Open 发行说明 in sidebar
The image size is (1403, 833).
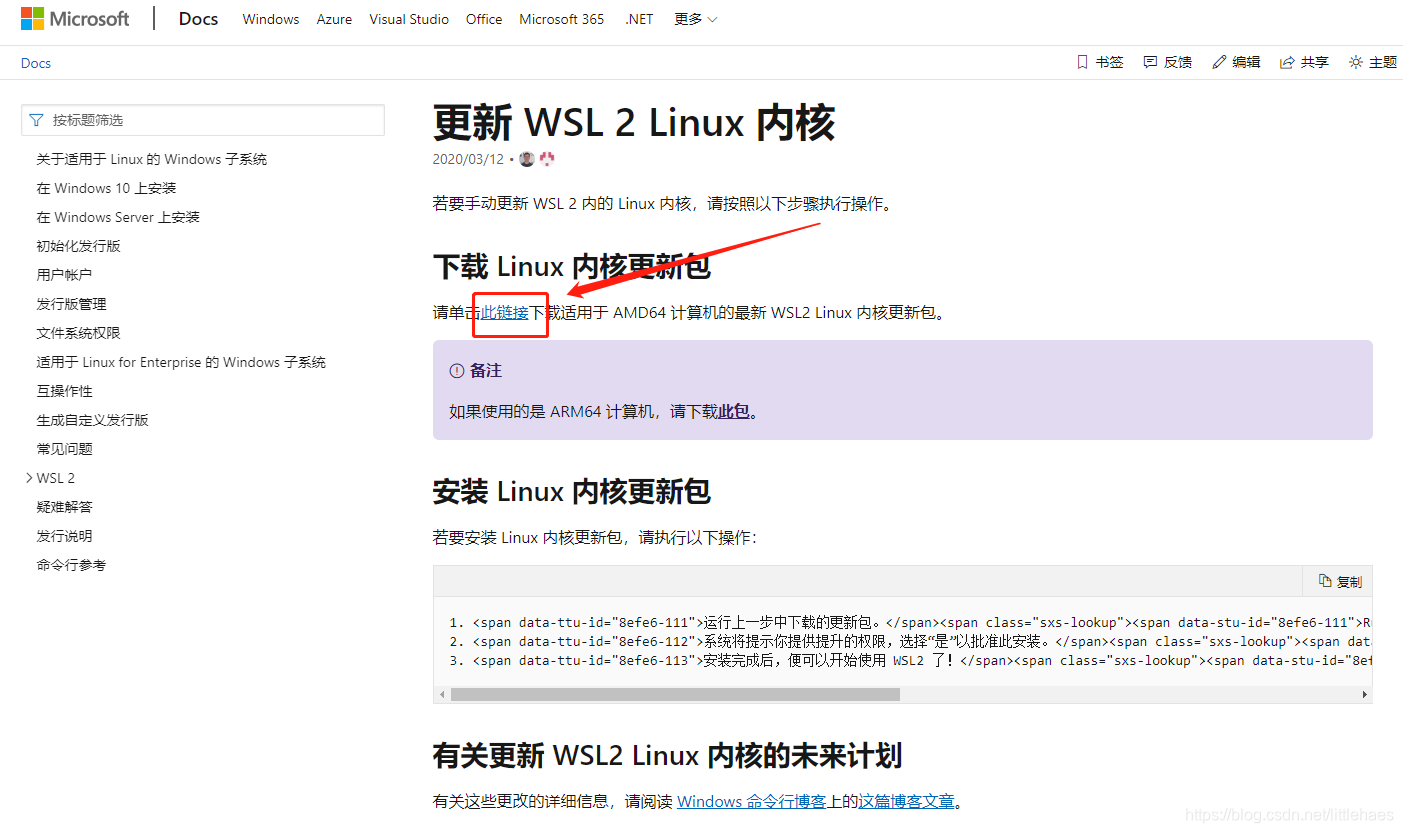point(65,536)
